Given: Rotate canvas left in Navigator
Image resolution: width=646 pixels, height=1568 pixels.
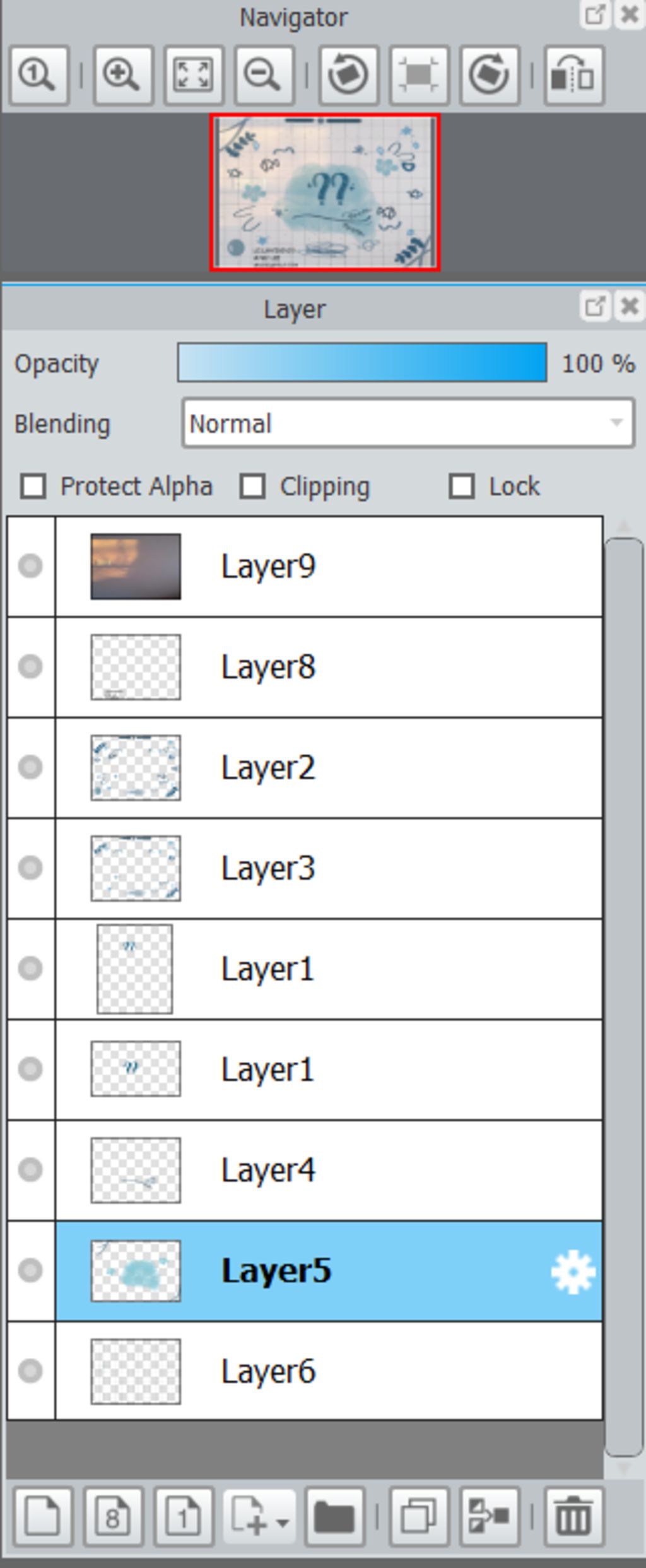Looking at the screenshot, I should click(x=349, y=75).
